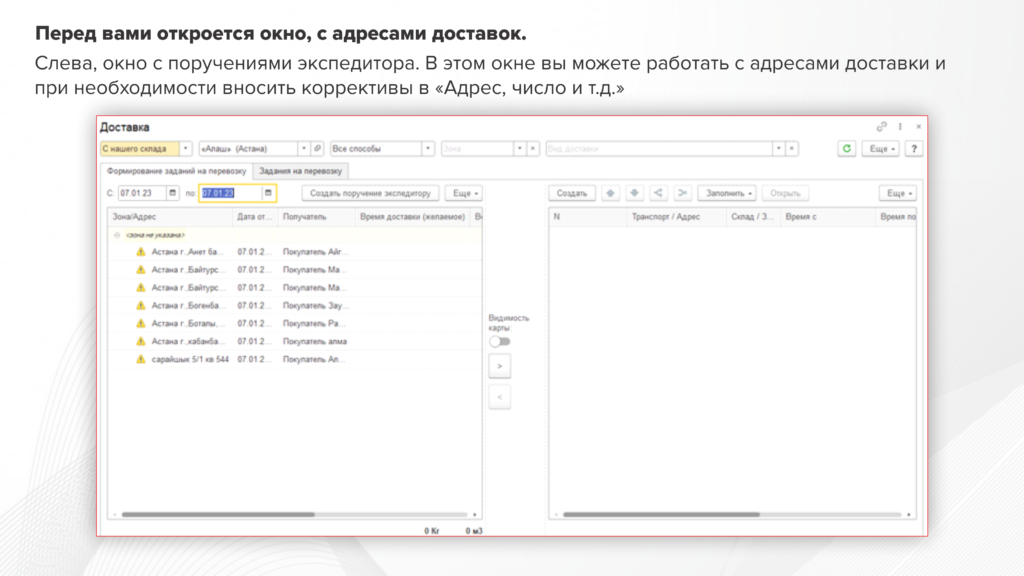Collapse the <зона не указана> group
This screenshot has height=576, width=1024.
pyautogui.click(x=117, y=235)
